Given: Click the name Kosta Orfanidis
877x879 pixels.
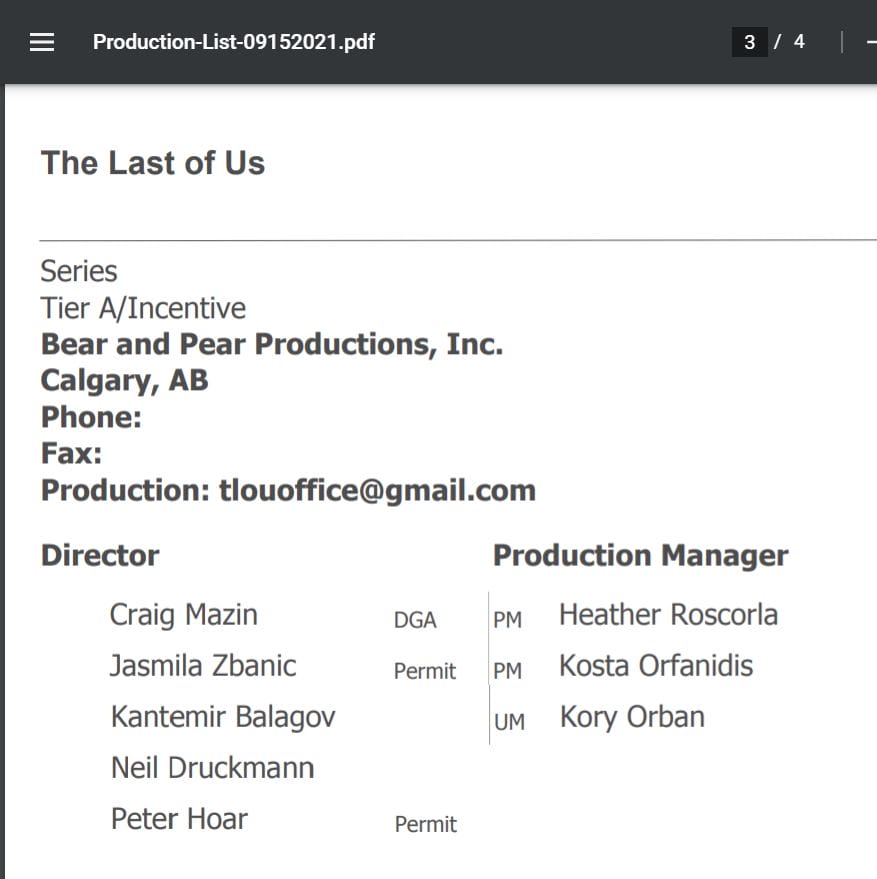Looking at the screenshot, I should tap(656, 666).
